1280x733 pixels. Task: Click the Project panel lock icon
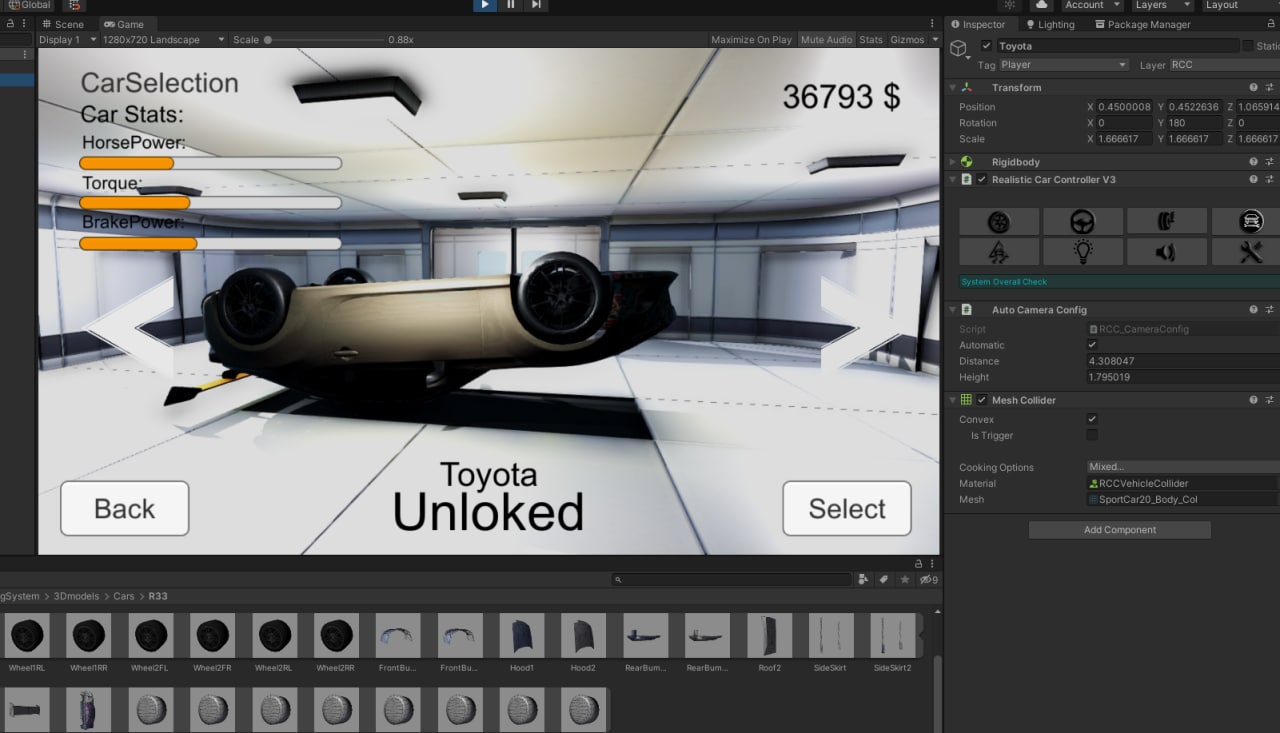[919, 564]
